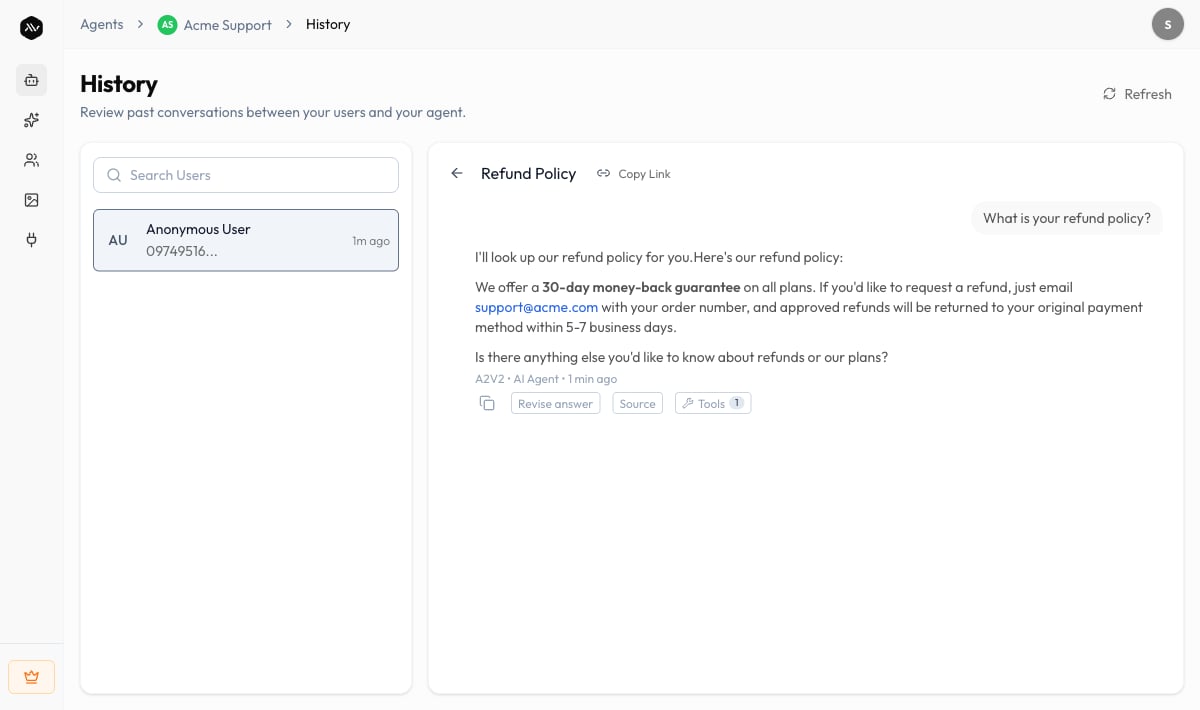Refresh the conversation history
The height and width of the screenshot is (710, 1200).
(1137, 94)
